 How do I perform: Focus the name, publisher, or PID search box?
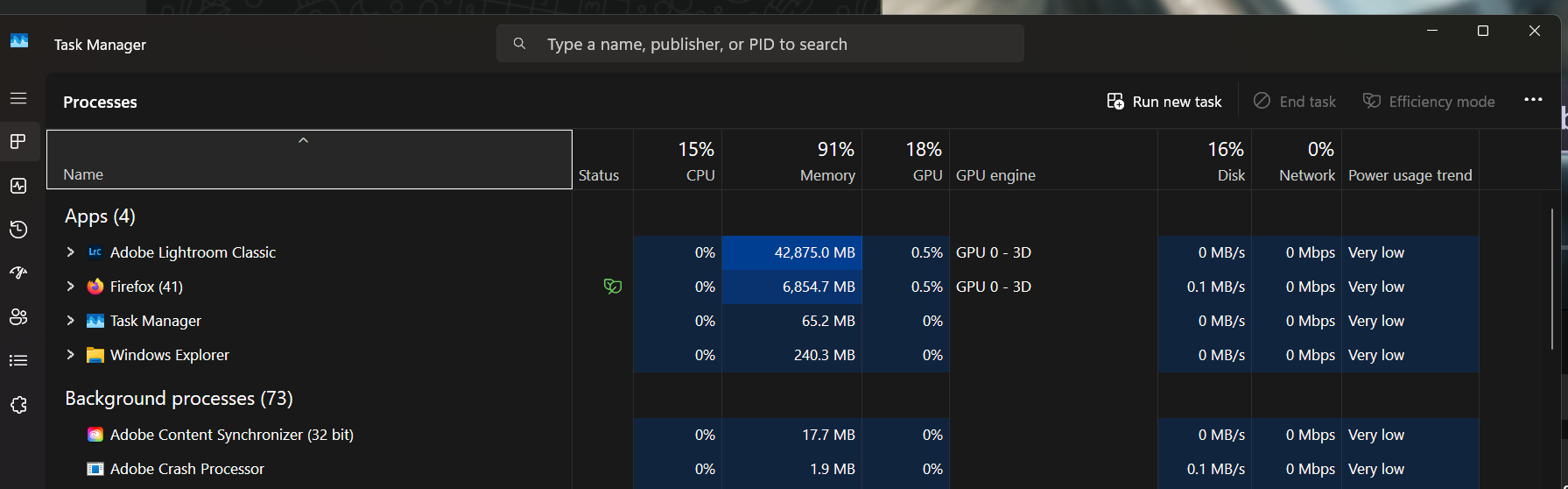(760, 44)
